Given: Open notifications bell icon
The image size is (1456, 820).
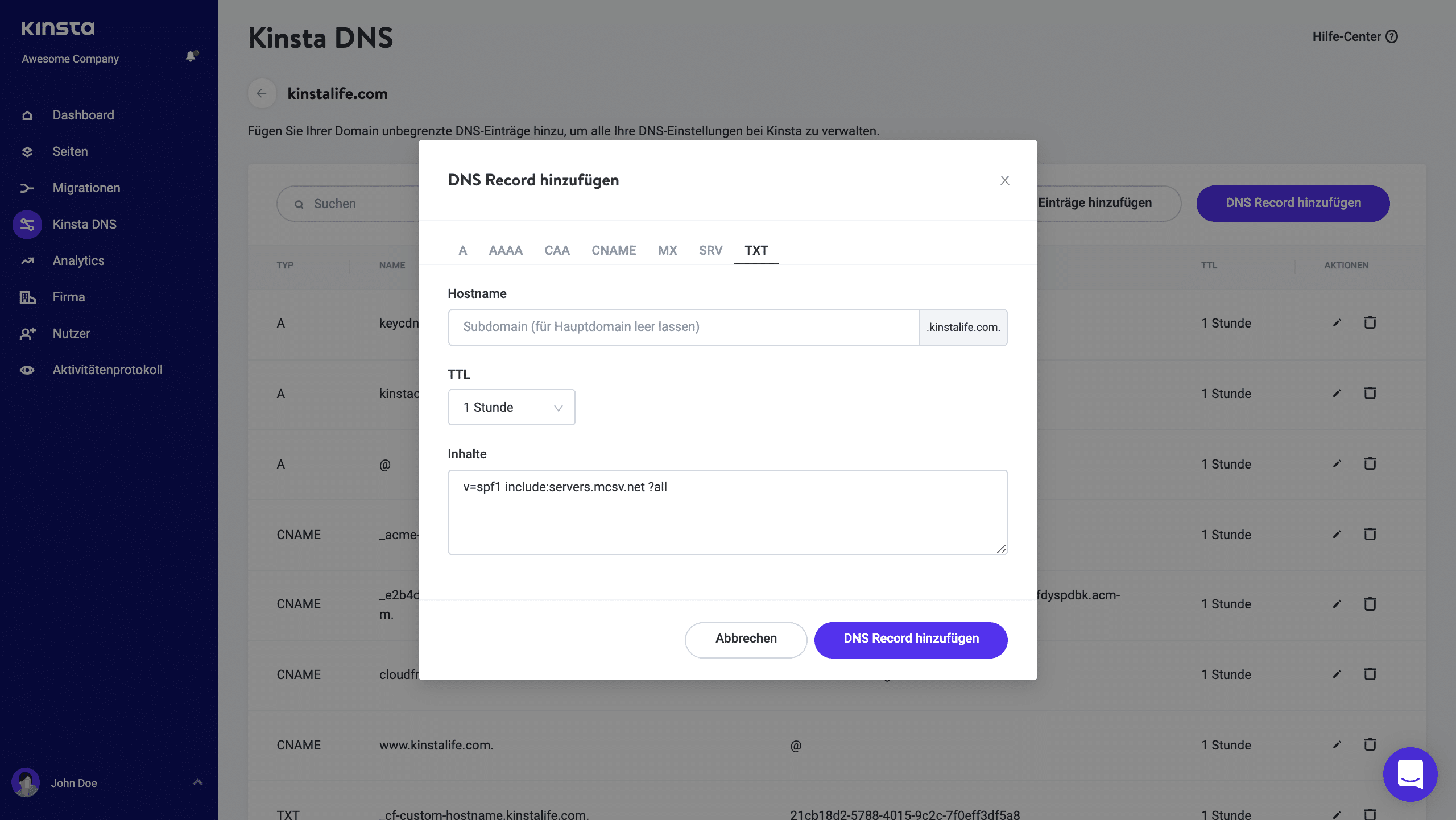Looking at the screenshot, I should [191, 56].
